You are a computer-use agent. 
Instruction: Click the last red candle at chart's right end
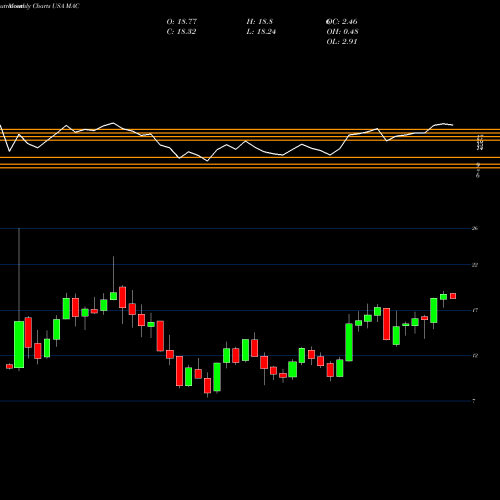(453, 296)
